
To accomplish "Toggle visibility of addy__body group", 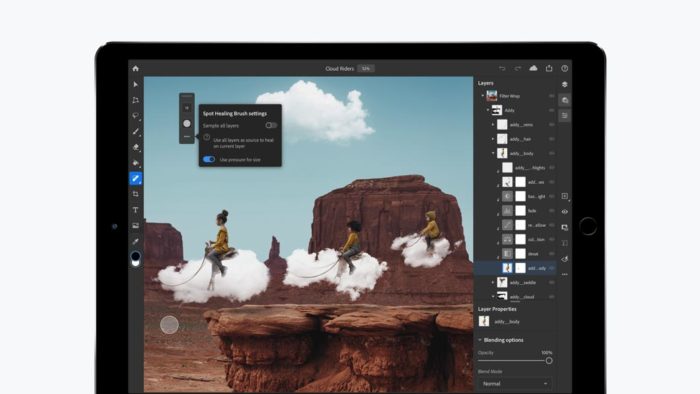I will 552,153.
